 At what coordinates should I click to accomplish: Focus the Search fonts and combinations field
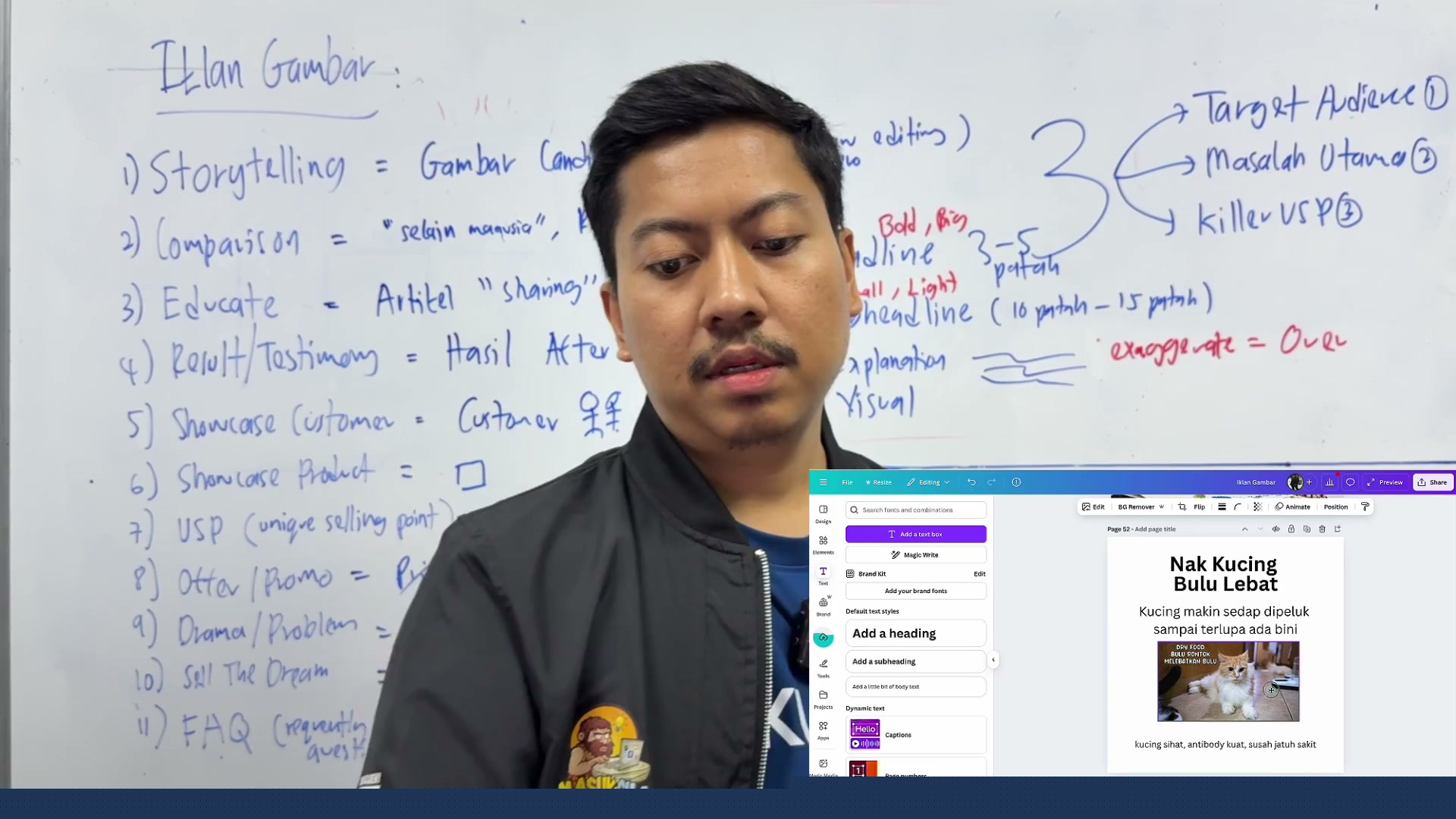(x=916, y=510)
